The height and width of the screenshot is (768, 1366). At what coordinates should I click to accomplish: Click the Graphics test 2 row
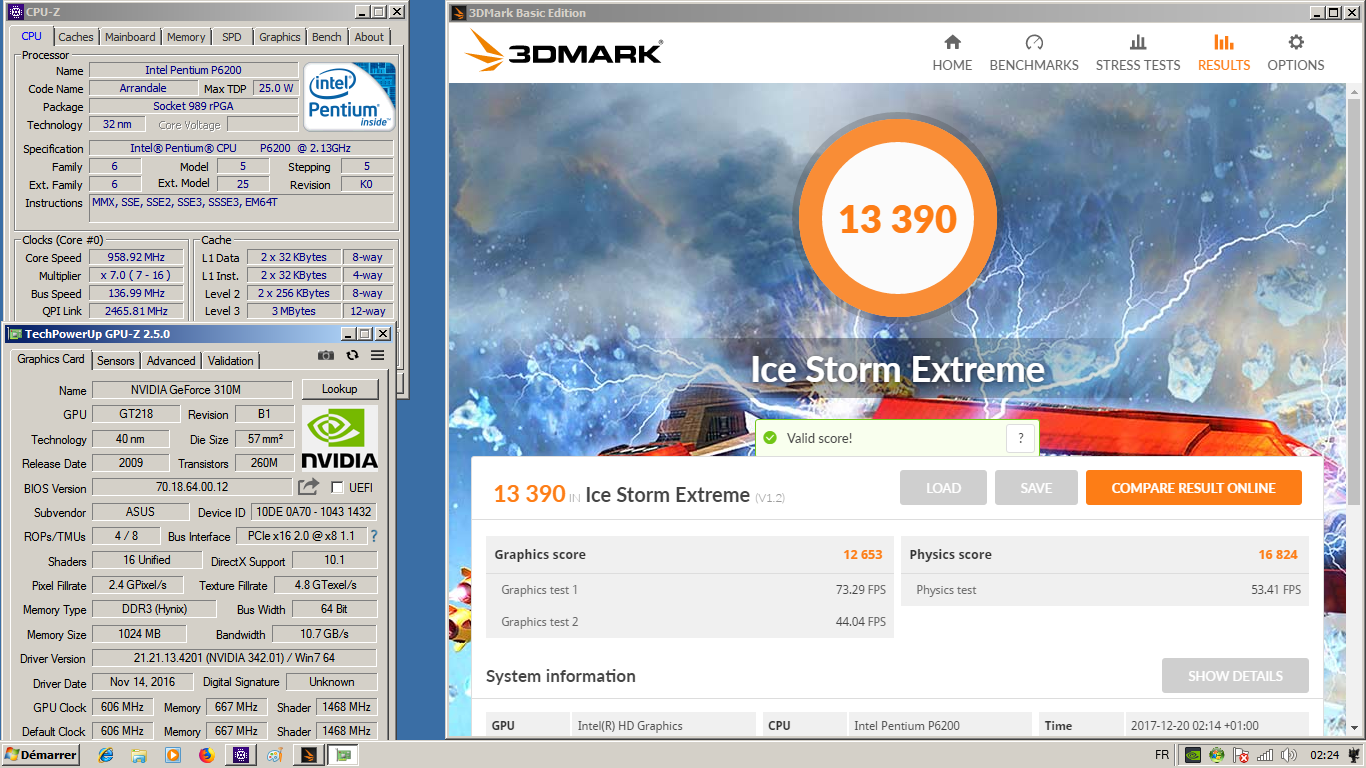click(x=690, y=622)
